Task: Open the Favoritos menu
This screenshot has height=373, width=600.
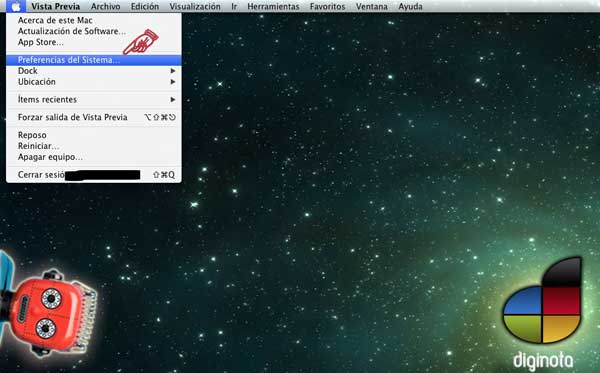Action: point(328,7)
